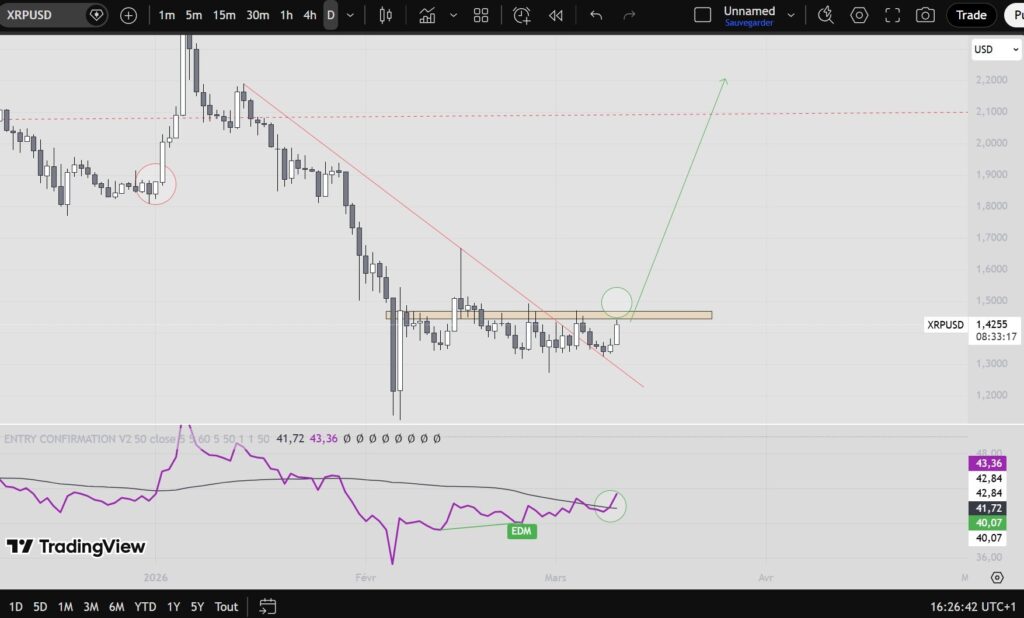This screenshot has width=1024, height=618.
Task: Take a chart snapshot with the camera icon
Action: click(925, 15)
